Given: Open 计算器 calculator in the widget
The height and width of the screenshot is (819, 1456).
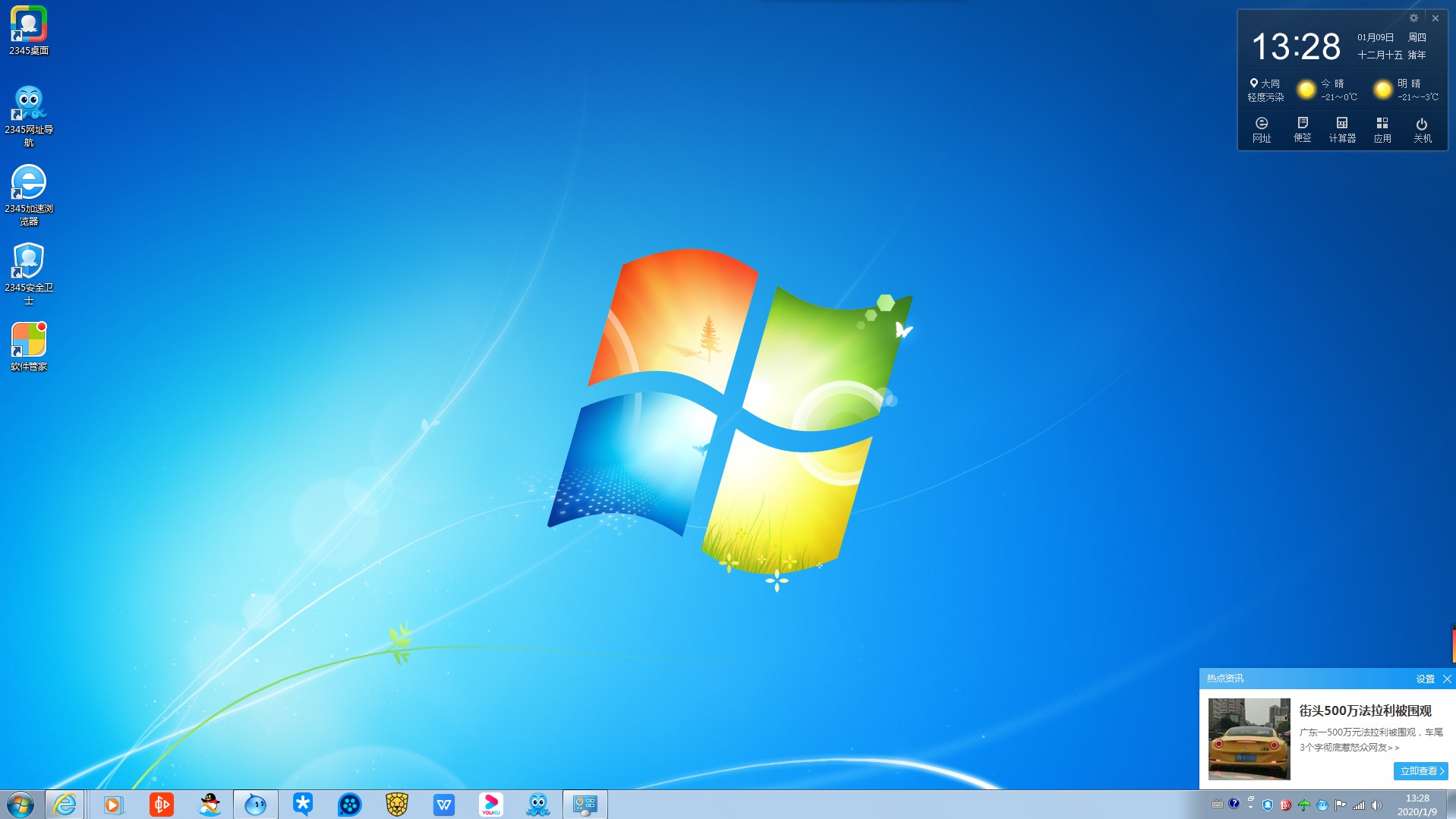Looking at the screenshot, I should [x=1342, y=130].
